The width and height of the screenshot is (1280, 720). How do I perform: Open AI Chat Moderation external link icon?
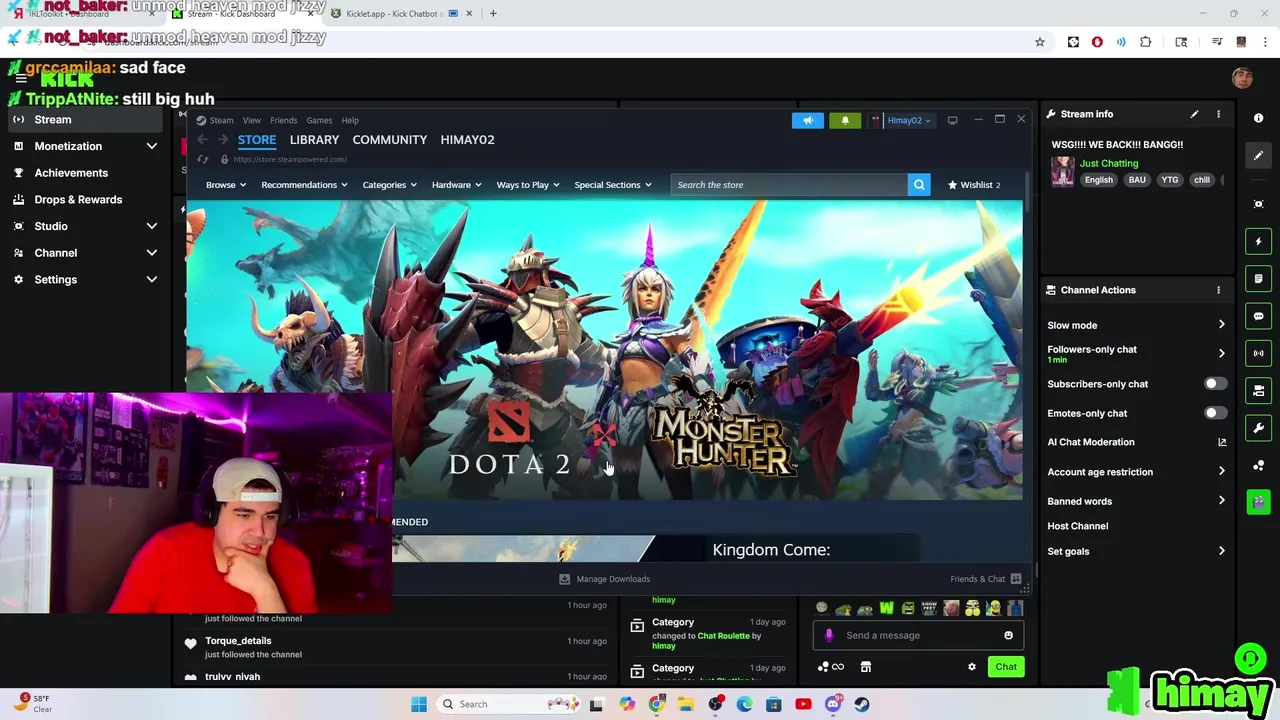1222,442
